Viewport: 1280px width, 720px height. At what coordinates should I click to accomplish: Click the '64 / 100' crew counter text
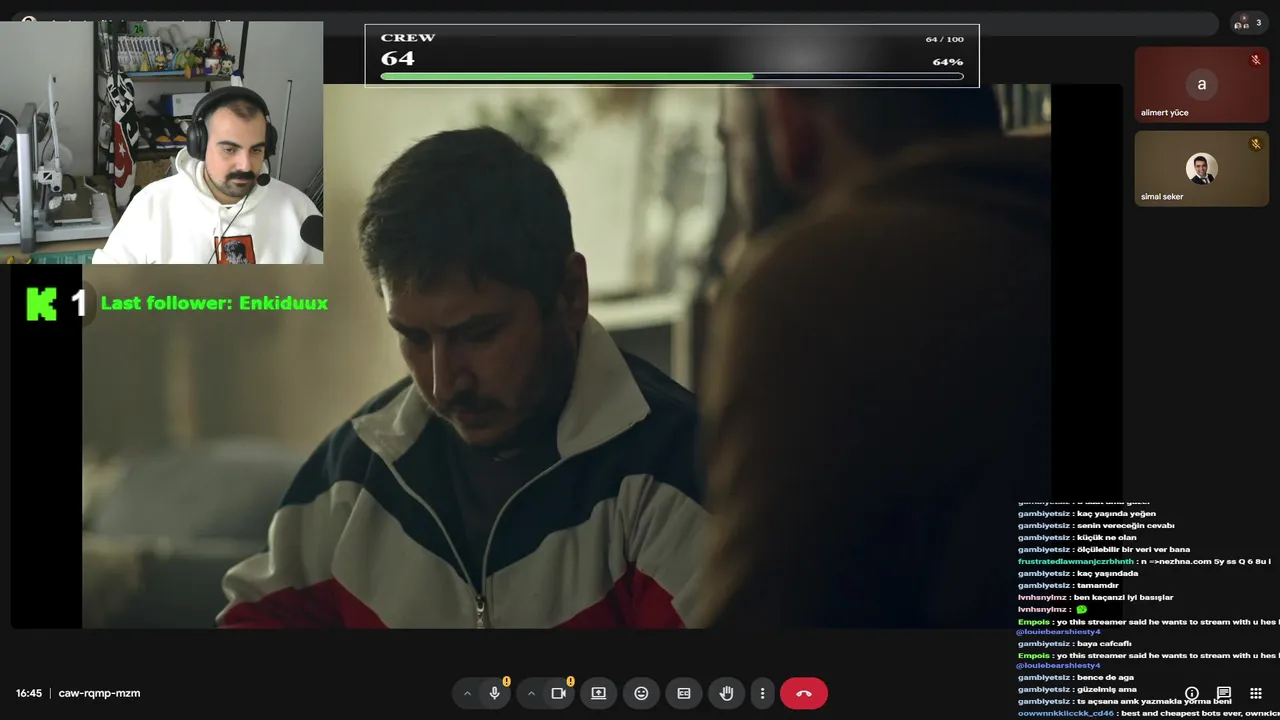[944, 39]
